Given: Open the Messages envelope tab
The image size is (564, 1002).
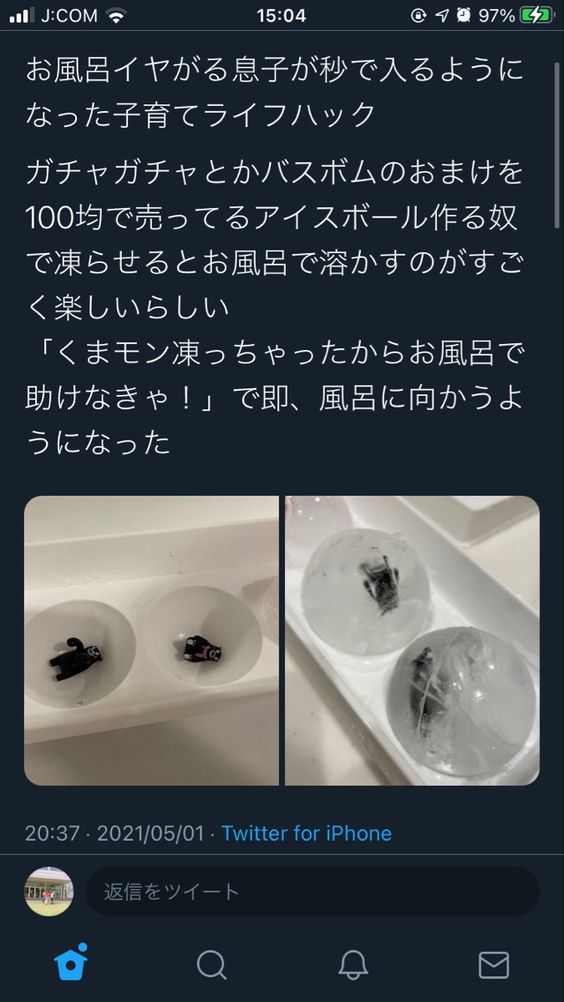Looking at the screenshot, I should point(494,965).
